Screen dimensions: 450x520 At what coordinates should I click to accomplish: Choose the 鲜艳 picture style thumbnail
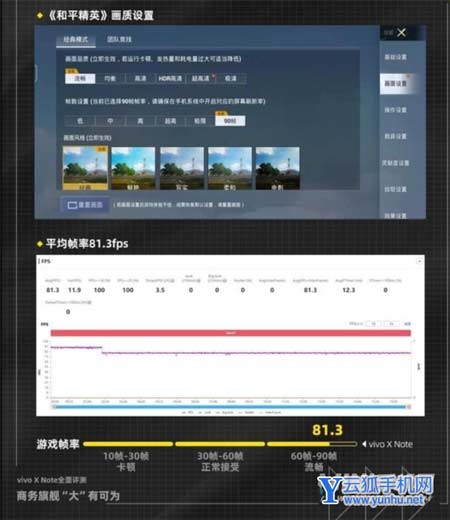pyautogui.click(x=133, y=168)
